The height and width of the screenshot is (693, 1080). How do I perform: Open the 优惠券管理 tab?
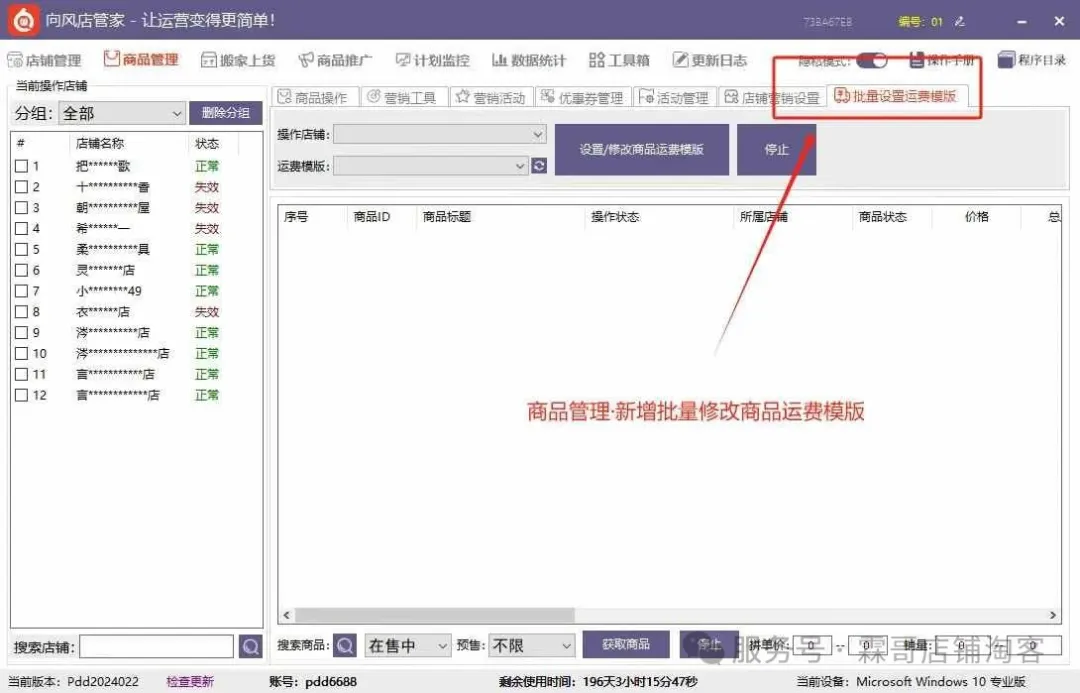point(581,97)
